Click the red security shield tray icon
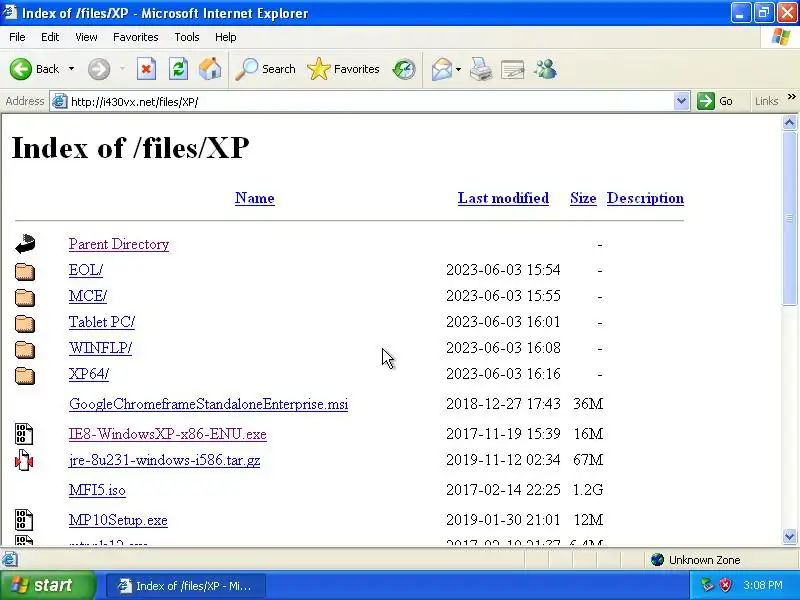Viewport: 800px width, 600px height. pos(725,585)
